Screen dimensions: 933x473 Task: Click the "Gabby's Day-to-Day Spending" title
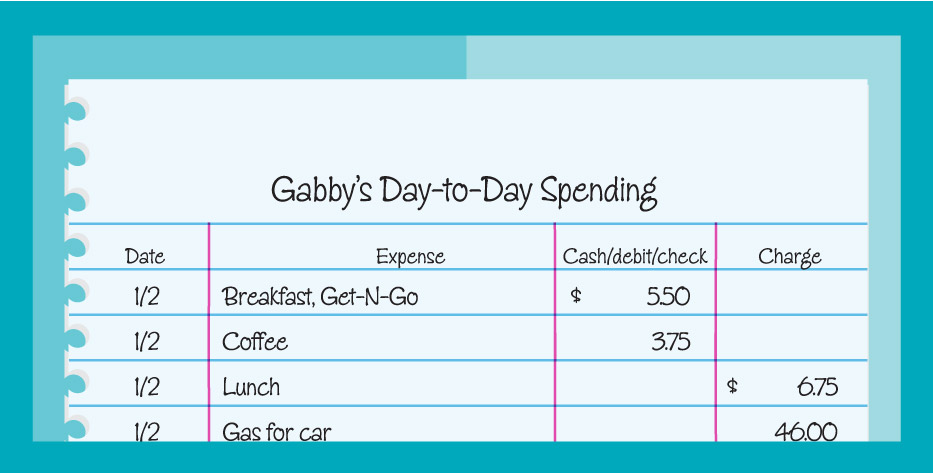464,190
